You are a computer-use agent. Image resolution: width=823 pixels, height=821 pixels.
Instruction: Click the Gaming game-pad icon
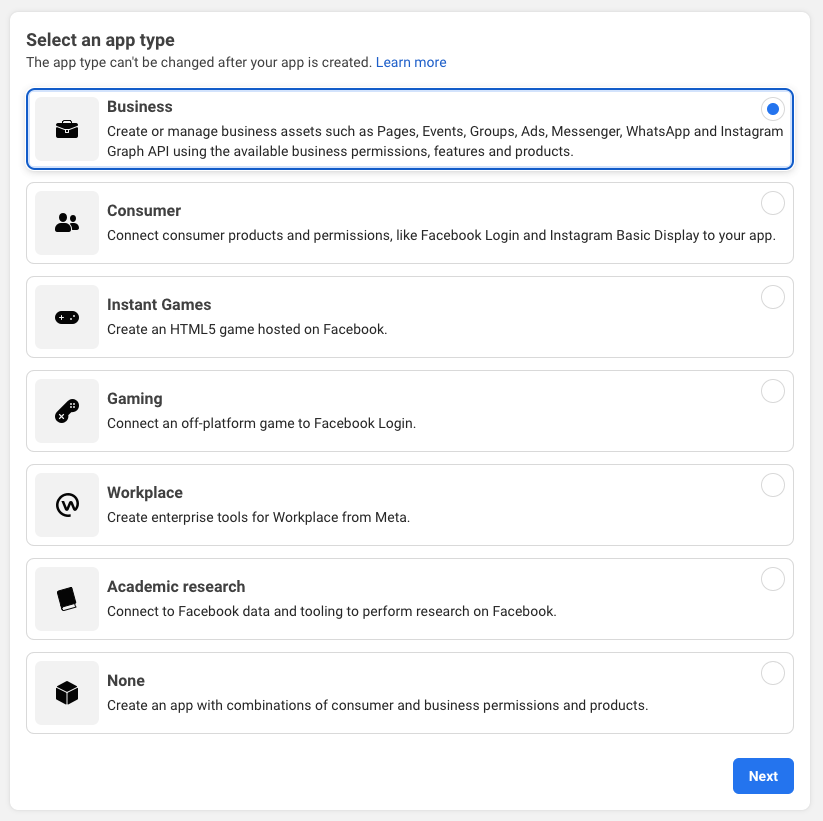click(66, 411)
